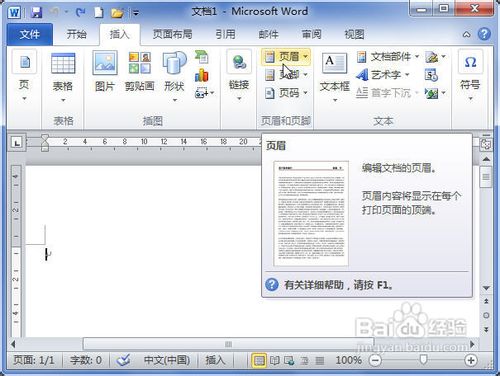Switch to the 开始 tab
Viewport: 500px width, 376px height.
point(77,34)
